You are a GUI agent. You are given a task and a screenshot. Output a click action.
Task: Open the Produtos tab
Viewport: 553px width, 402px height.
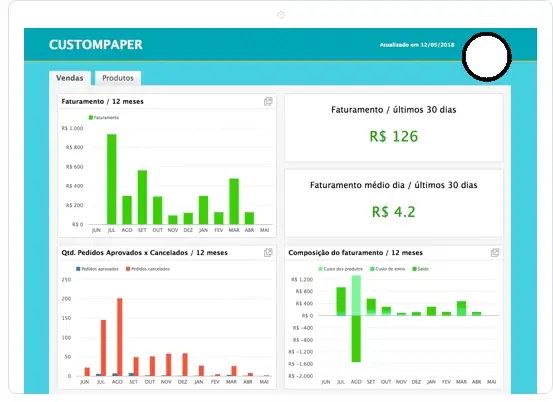pos(118,78)
